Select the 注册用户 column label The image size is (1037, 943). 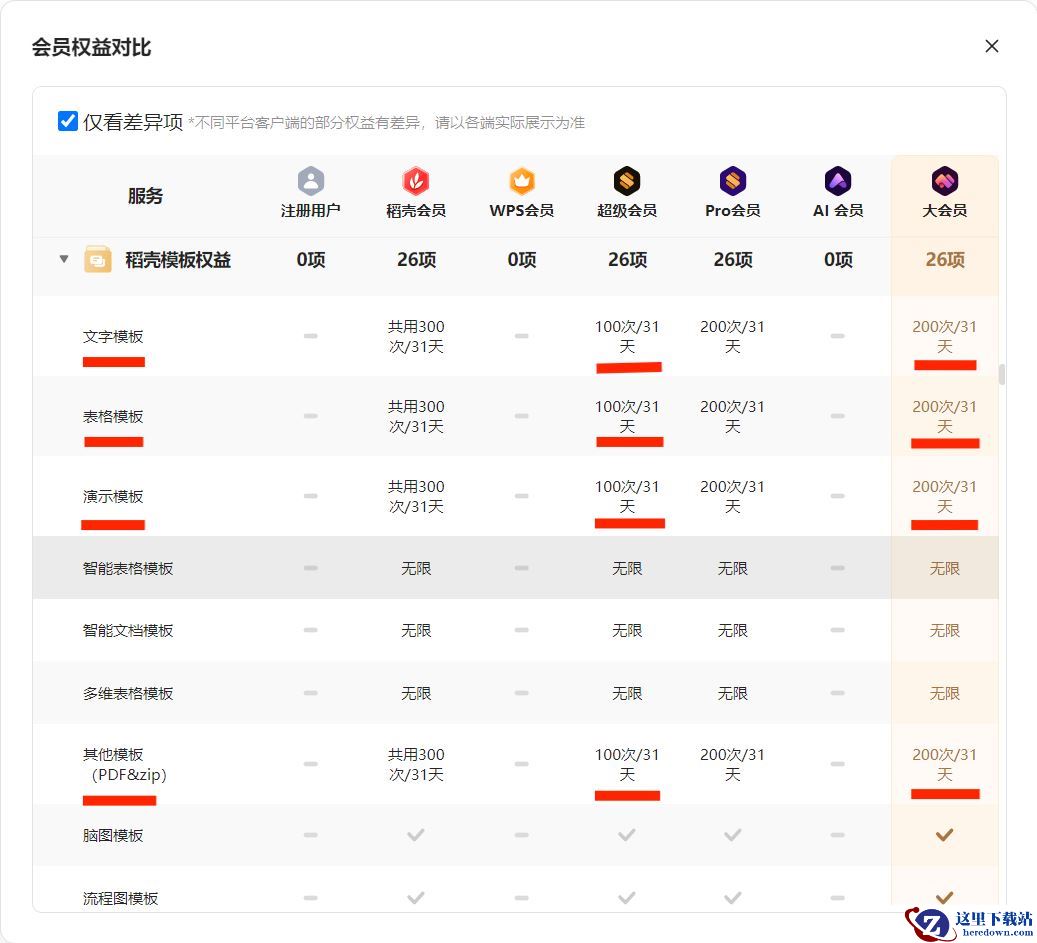pos(311,211)
